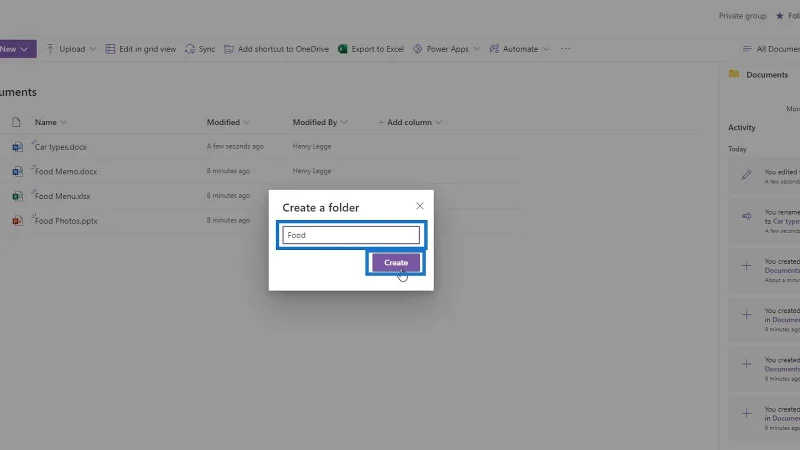Click the Power Apps icon
The height and width of the screenshot is (450, 800).
(417, 49)
